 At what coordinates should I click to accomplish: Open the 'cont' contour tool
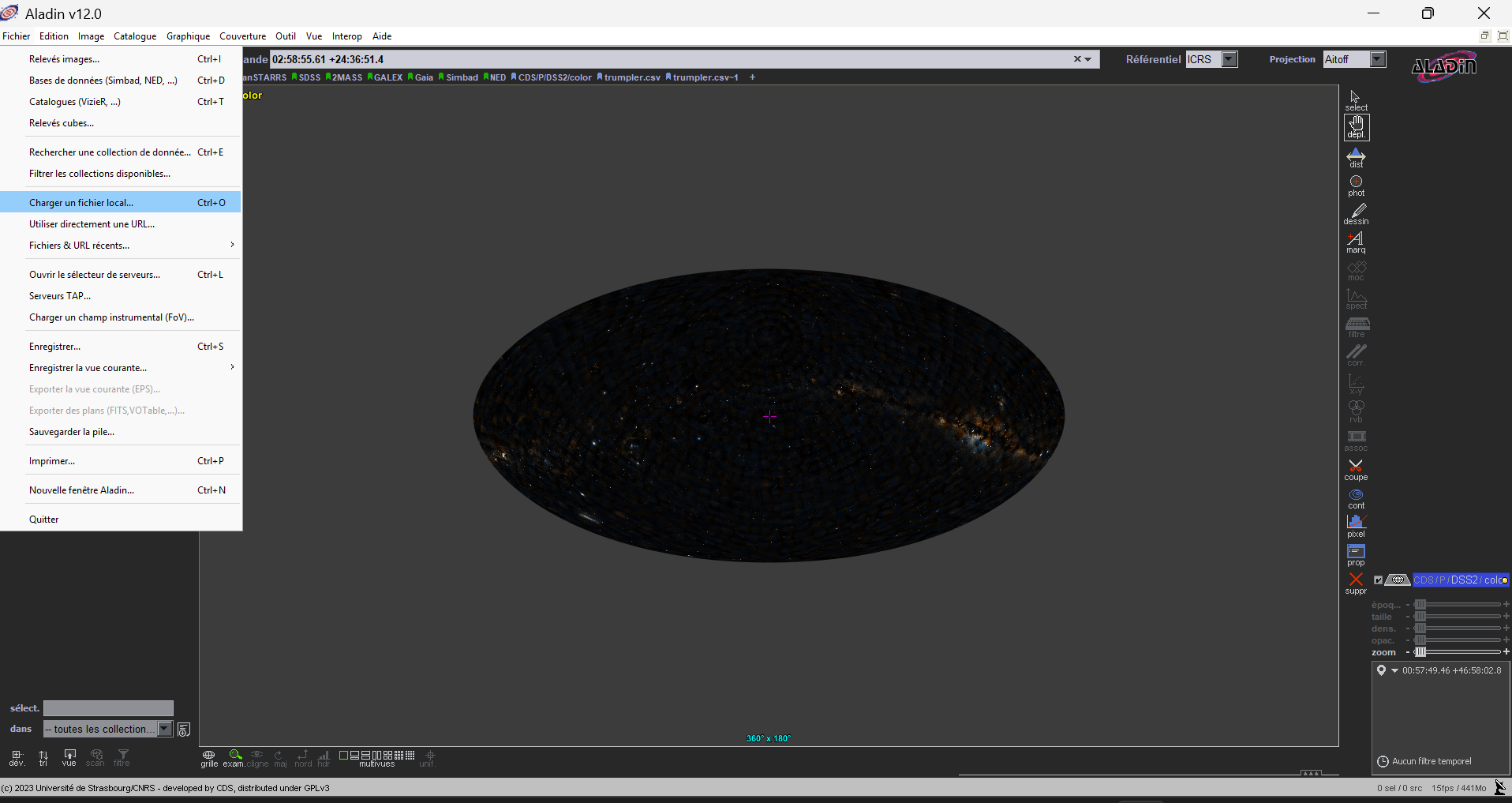point(1356,498)
